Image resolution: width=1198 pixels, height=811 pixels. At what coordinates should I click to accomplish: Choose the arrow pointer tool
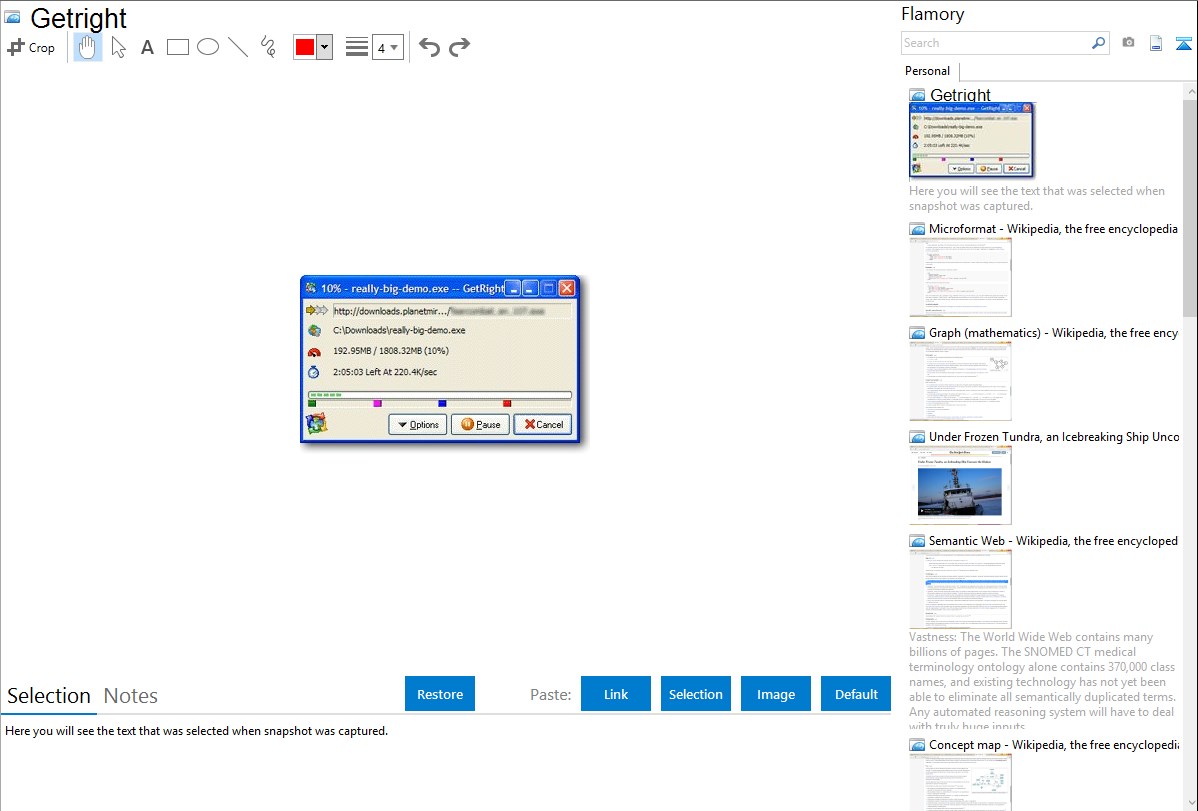click(x=118, y=47)
